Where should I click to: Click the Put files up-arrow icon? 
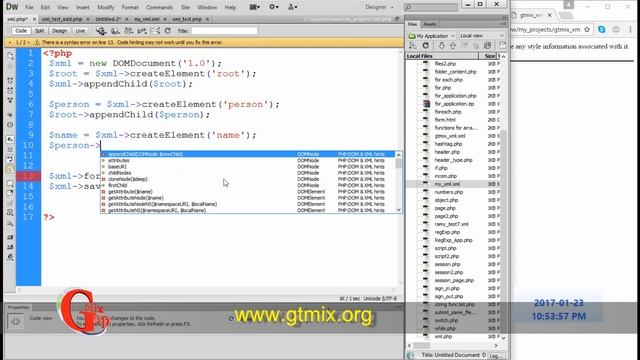click(453, 46)
